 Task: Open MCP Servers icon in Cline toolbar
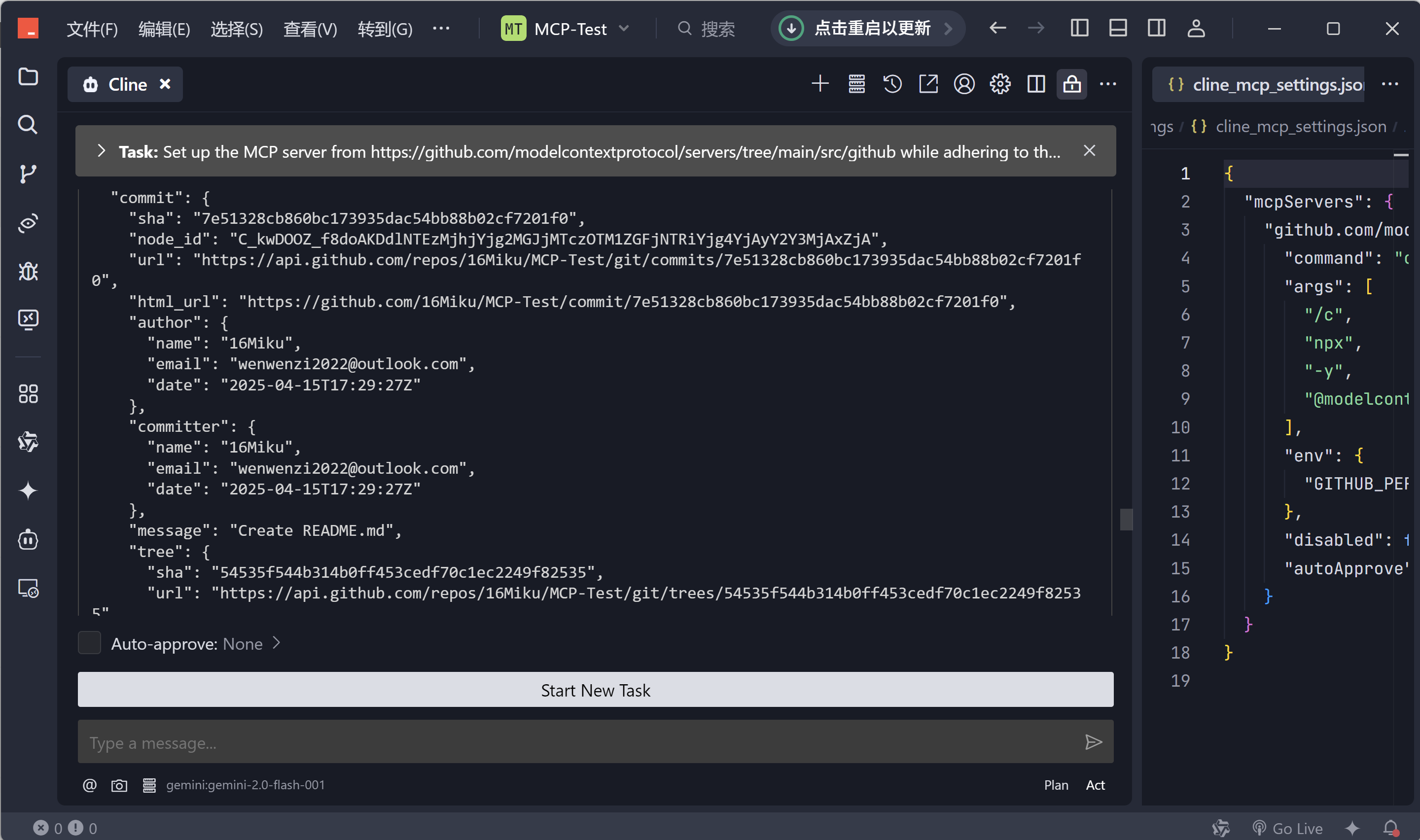pos(856,84)
